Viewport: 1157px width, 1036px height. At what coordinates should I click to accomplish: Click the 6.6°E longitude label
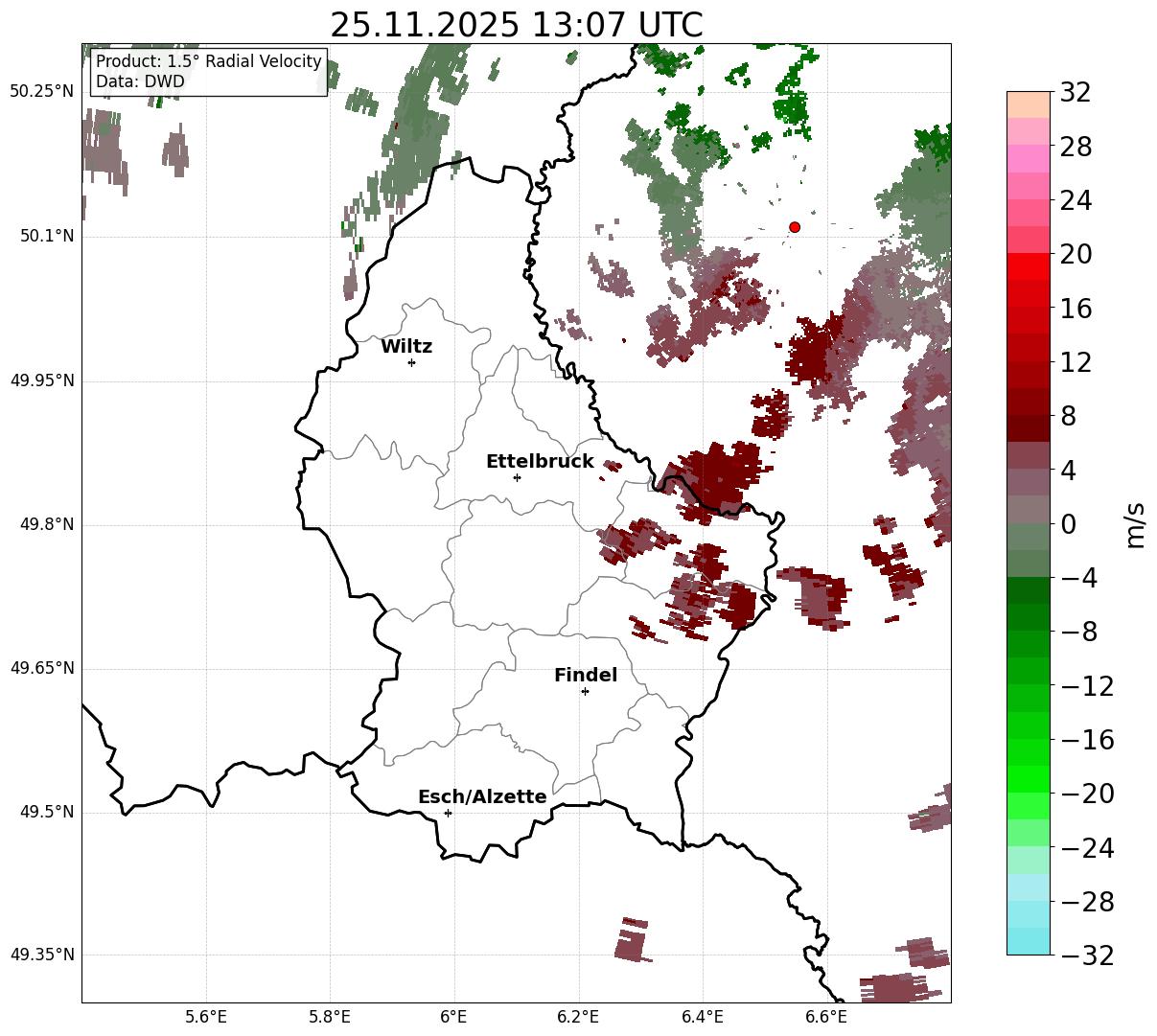point(826,1017)
